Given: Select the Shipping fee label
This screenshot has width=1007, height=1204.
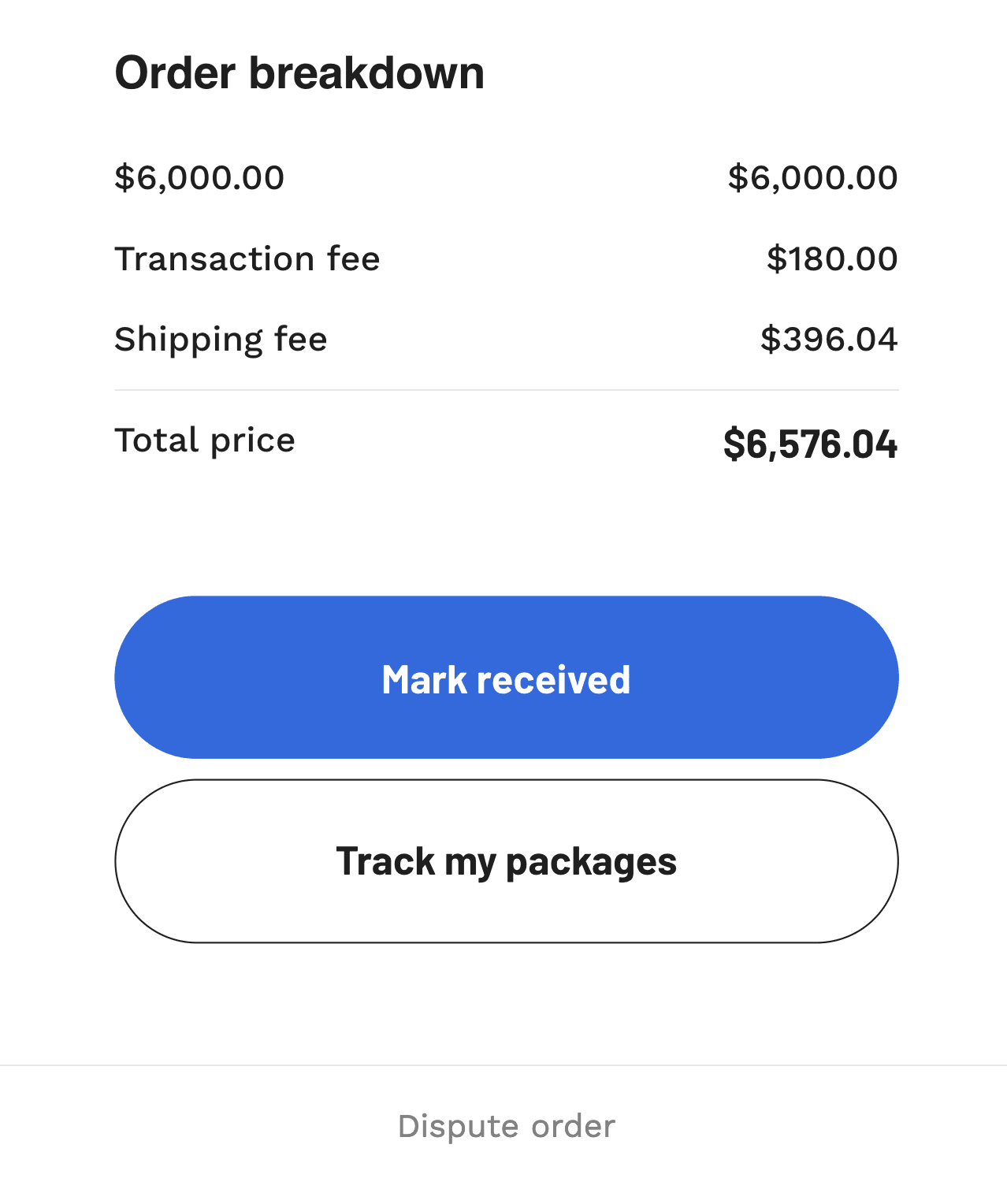Looking at the screenshot, I should [x=221, y=340].
